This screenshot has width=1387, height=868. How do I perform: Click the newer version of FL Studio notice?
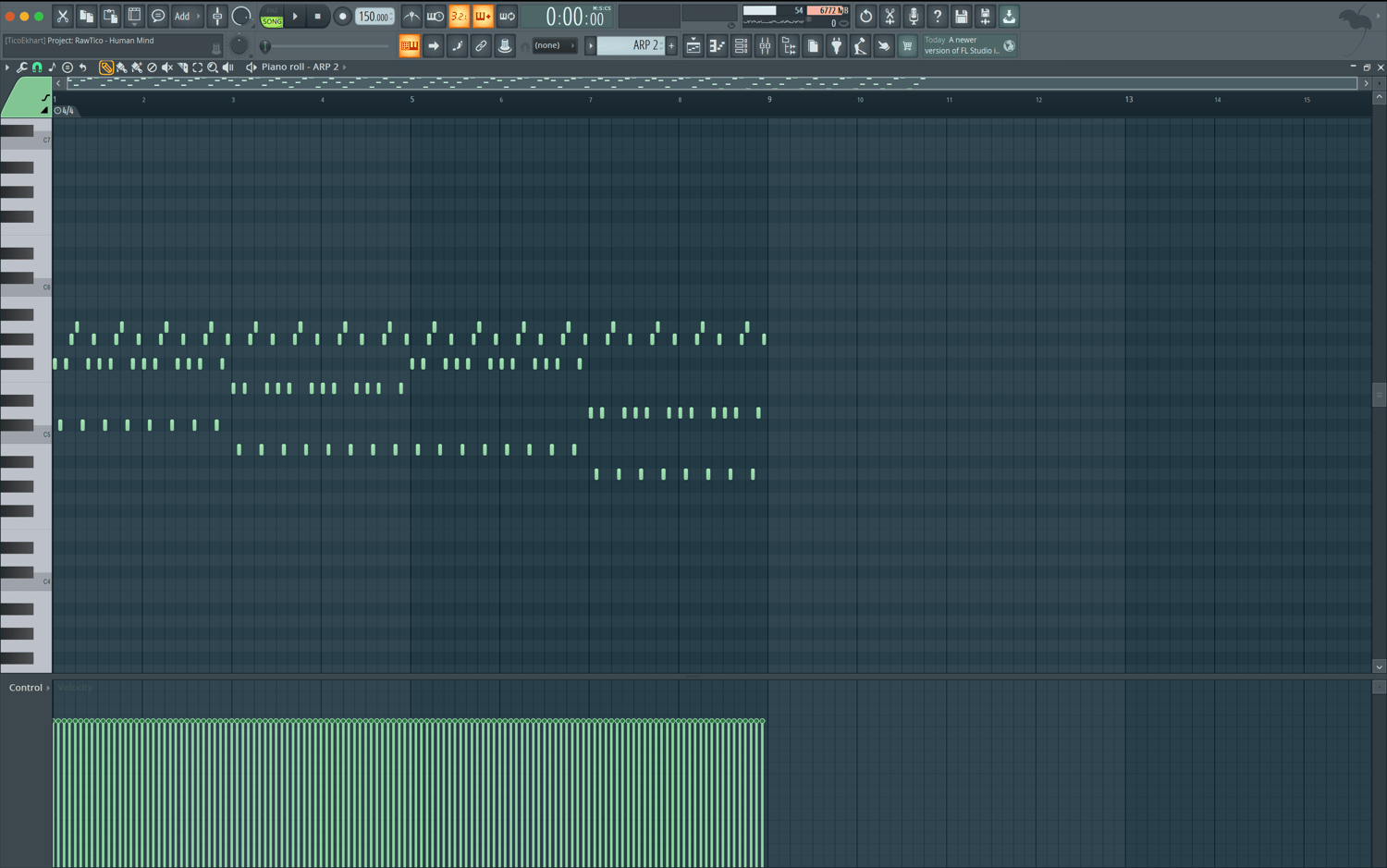click(x=962, y=45)
